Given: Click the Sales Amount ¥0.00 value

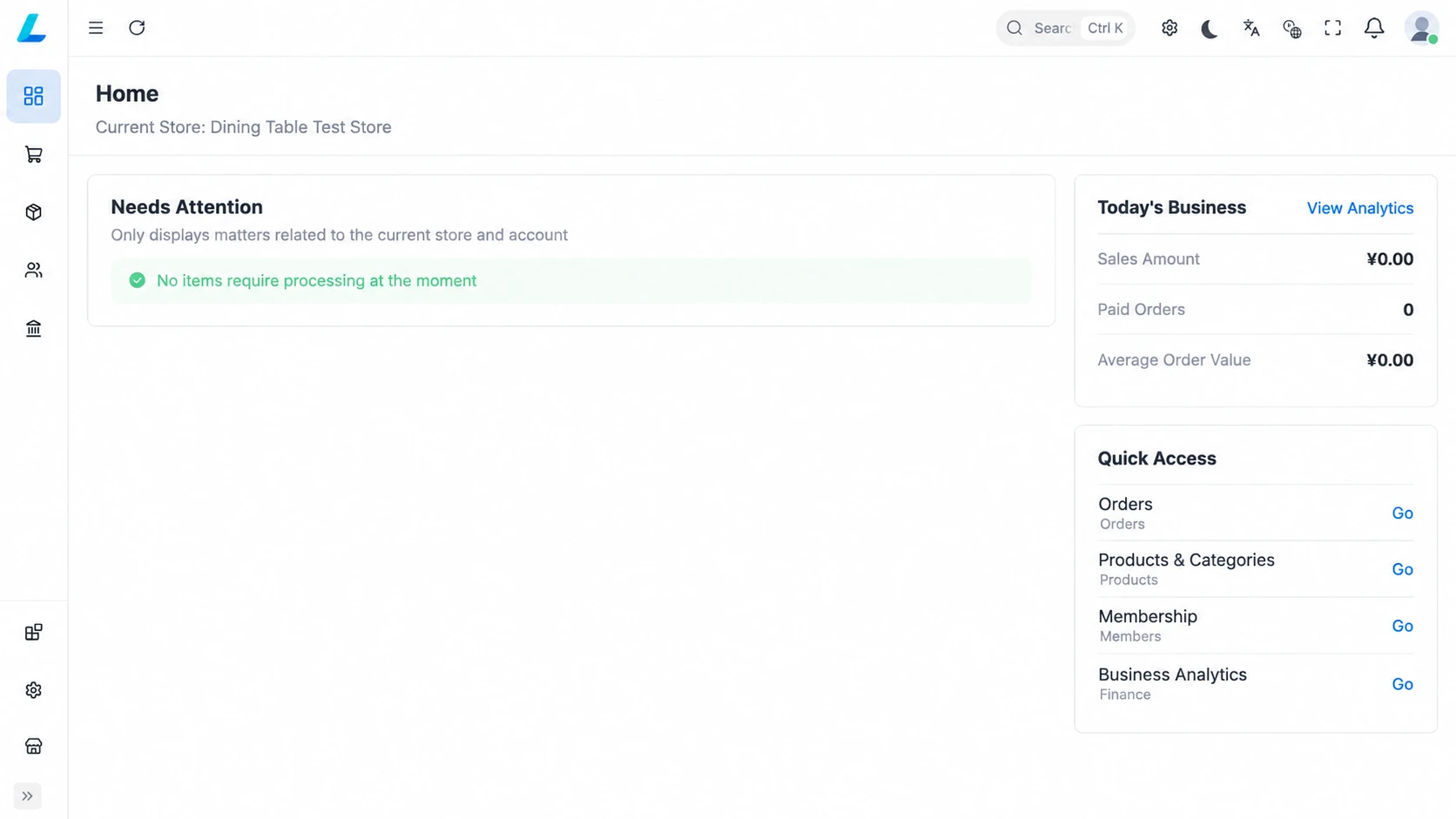Looking at the screenshot, I should pyautogui.click(x=1390, y=259).
